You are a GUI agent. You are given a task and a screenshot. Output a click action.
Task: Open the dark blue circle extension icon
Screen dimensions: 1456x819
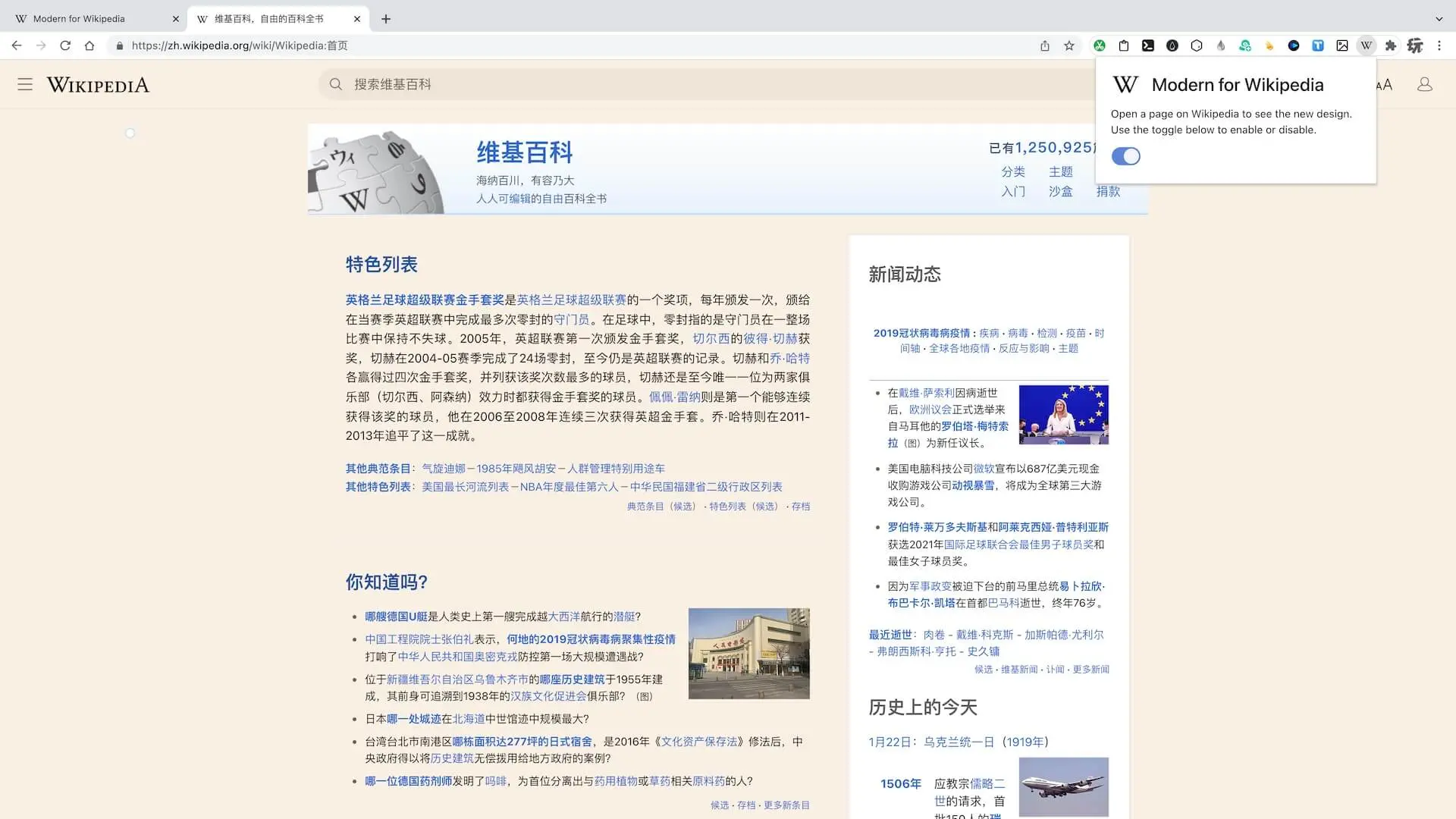(1294, 45)
